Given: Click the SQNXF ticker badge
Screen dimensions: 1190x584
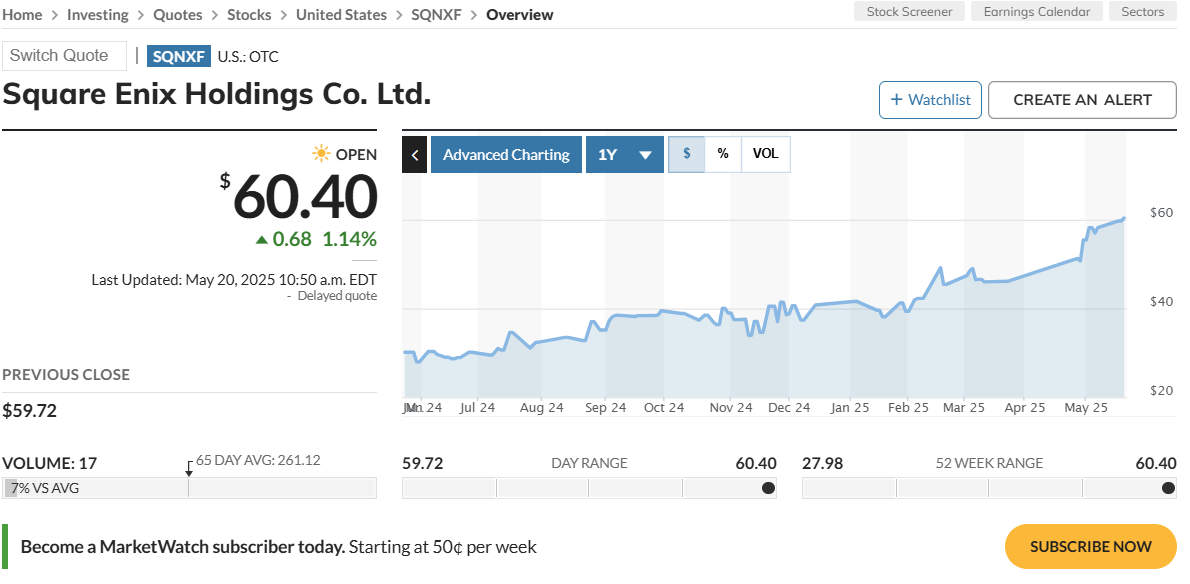Looking at the screenshot, I should point(178,56).
